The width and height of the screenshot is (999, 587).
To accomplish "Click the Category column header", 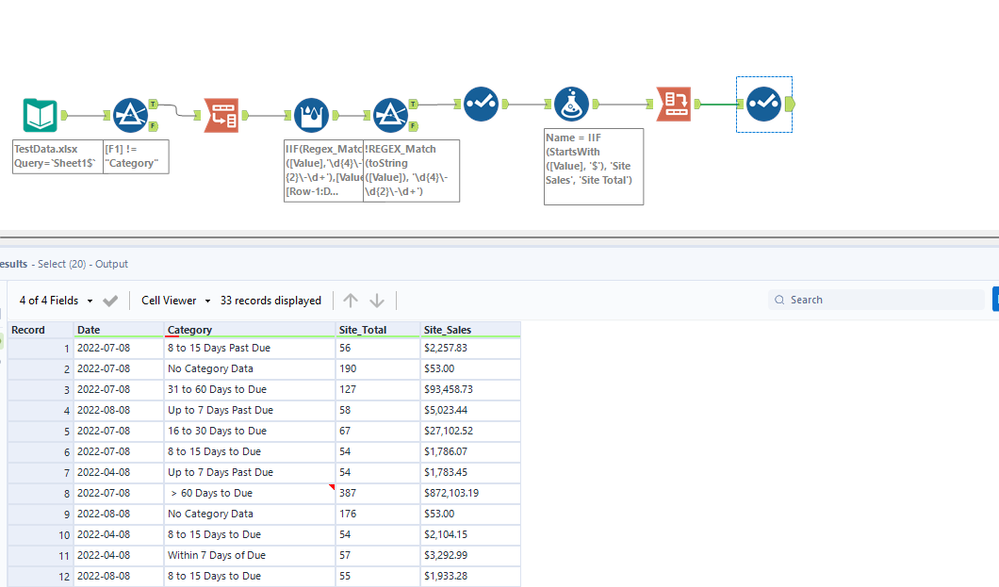I will point(250,330).
